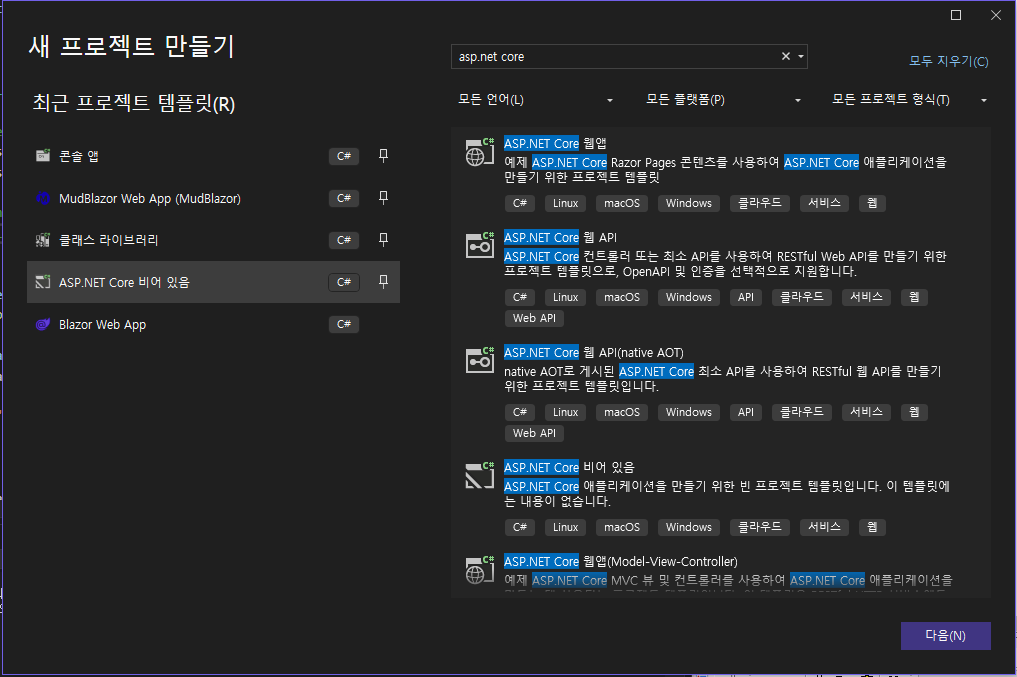This screenshot has height=677, width=1017.
Task: Pin the 콘솔 앱 recent template
Action: coord(383,156)
